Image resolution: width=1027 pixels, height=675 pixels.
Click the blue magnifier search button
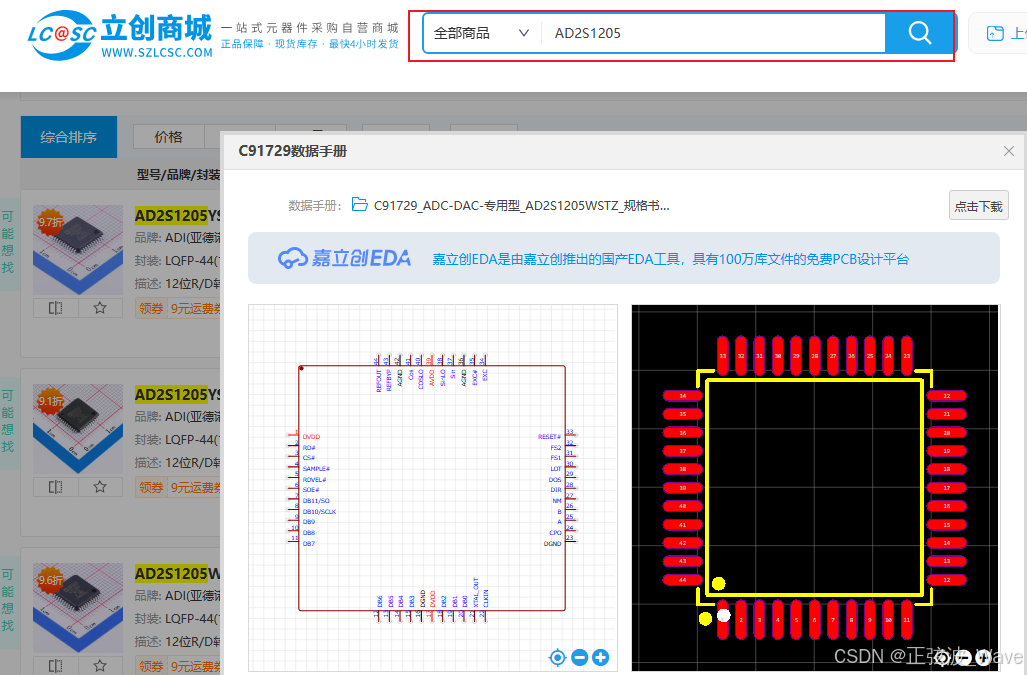(x=919, y=33)
